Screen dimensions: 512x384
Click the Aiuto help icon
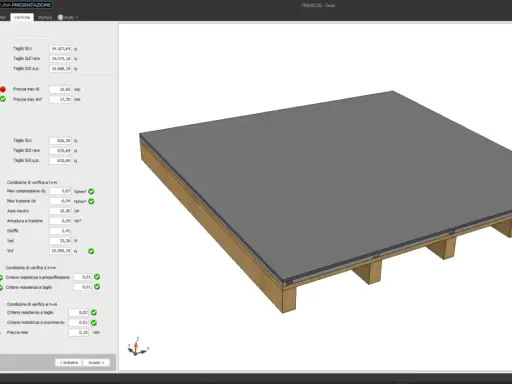coord(60,17)
